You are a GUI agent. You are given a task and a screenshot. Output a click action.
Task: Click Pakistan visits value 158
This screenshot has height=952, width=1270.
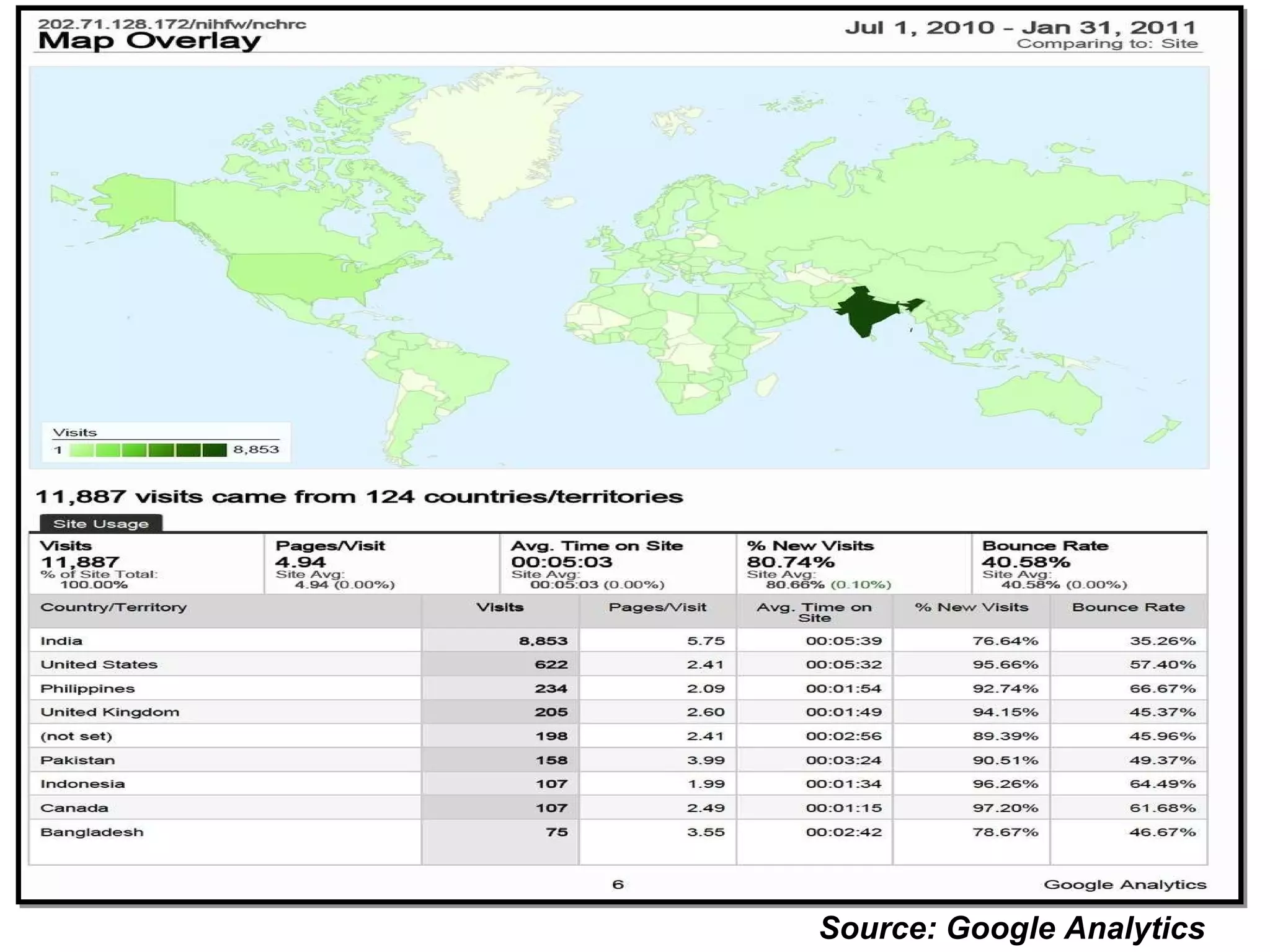click(x=552, y=760)
